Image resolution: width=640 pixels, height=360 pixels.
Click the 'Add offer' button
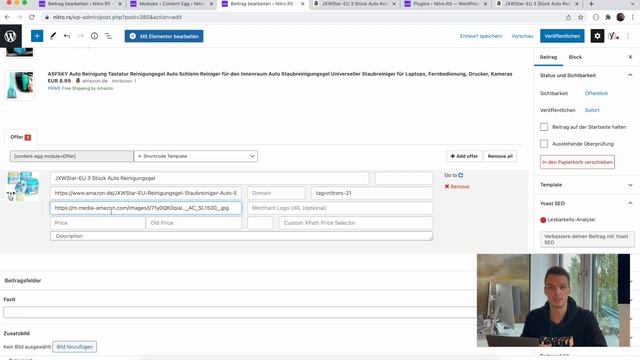point(464,156)
